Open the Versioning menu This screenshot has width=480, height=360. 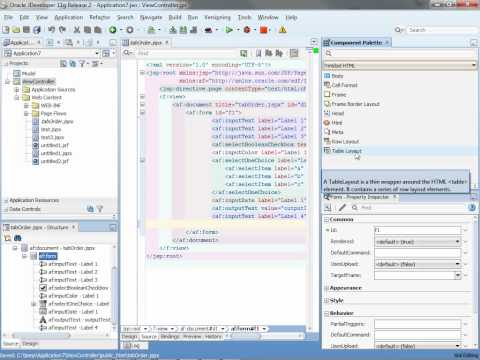[217, 17]
